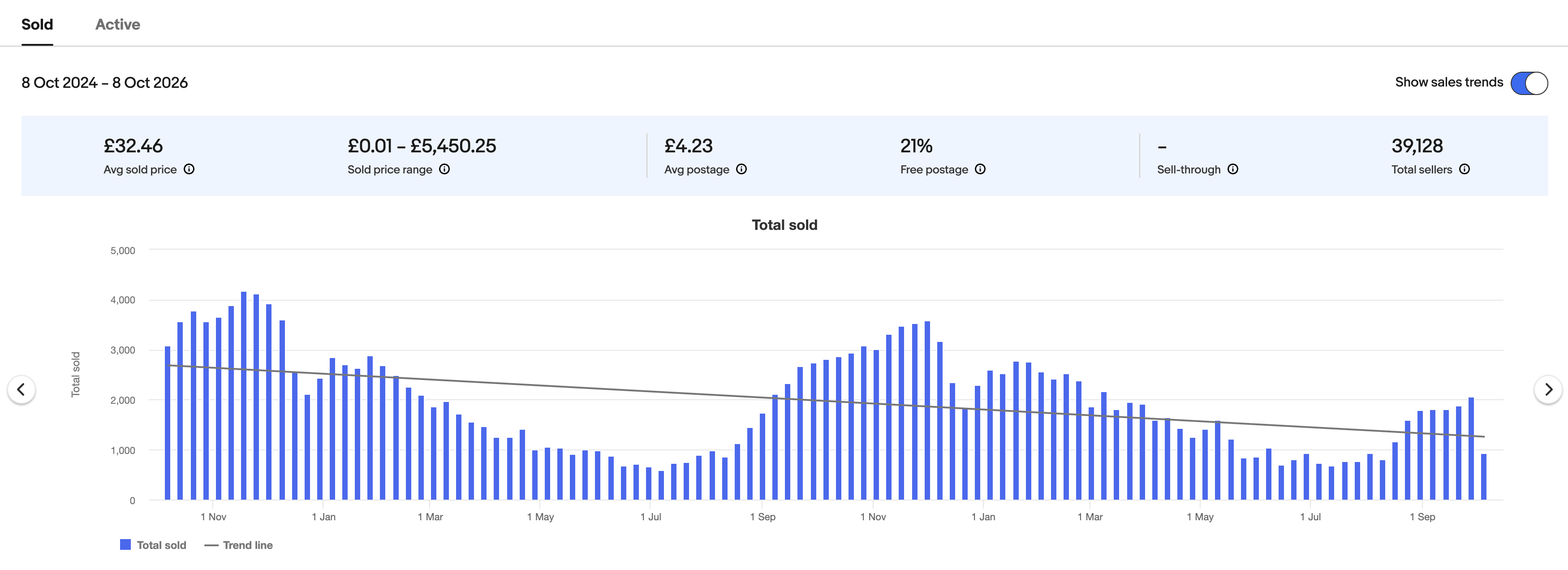Click the first 1 Jul axis label
The height and width of the screenshot is (570, 1568).
point(650,517)
